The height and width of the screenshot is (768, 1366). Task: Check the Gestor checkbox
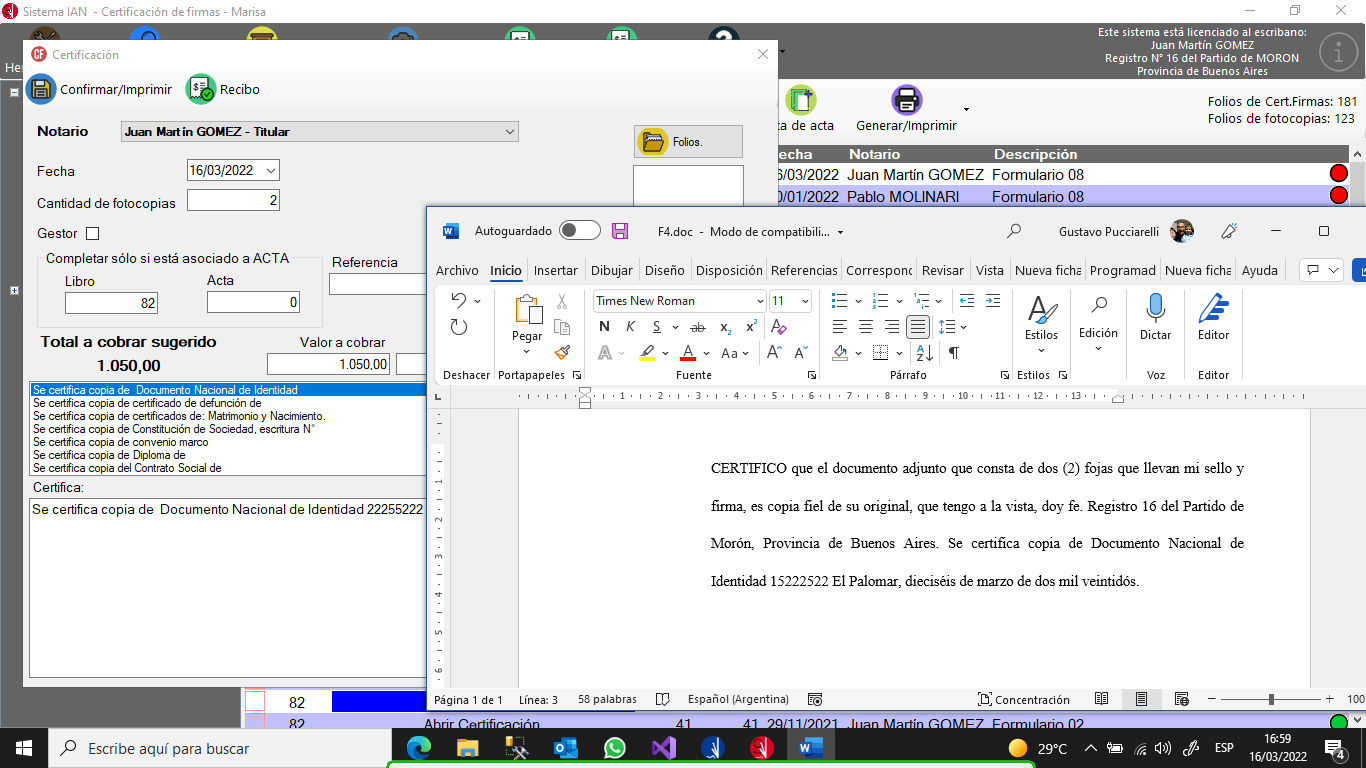pyautogui.click(x=93, y=234)
